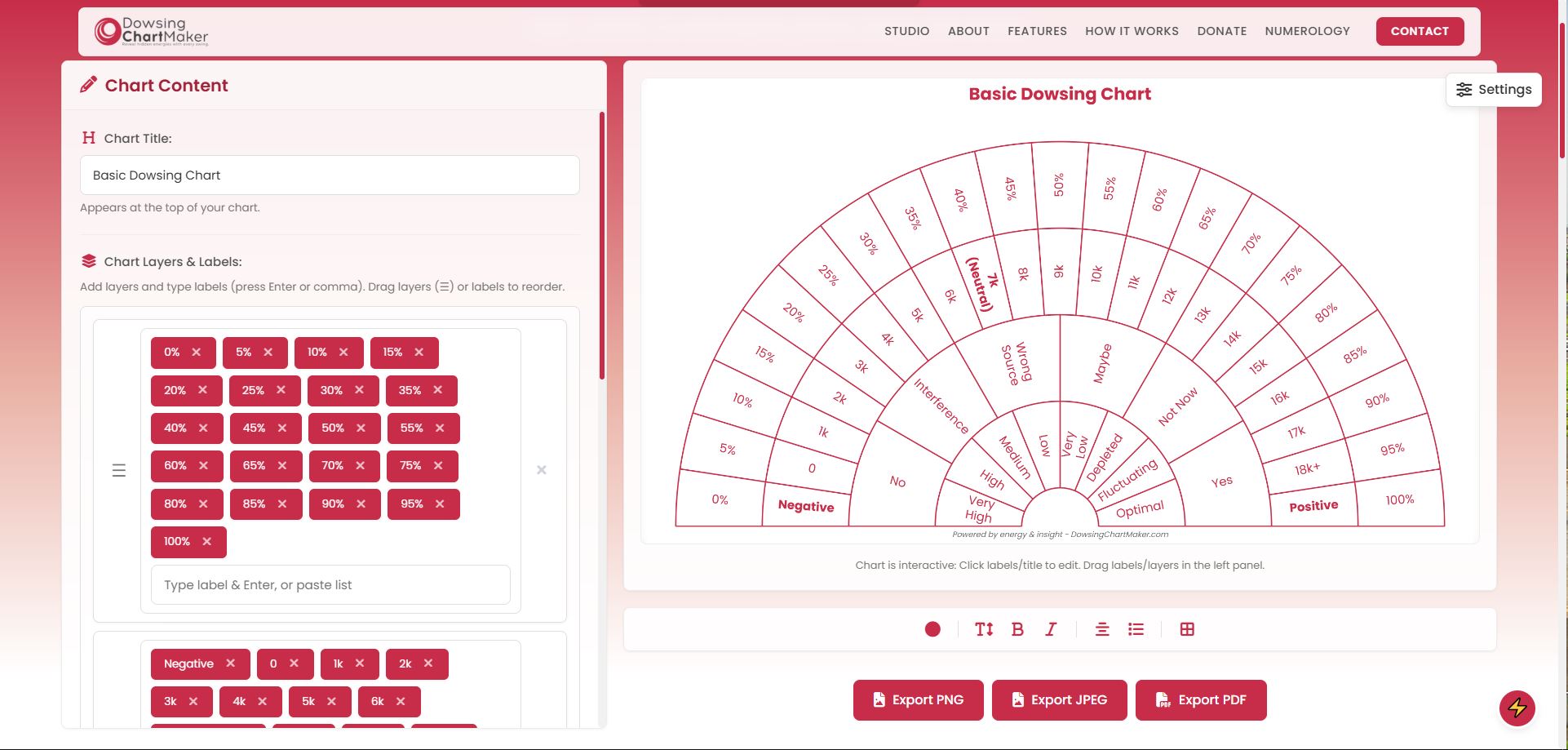The image size is (1568, 750).
Task: Remove the 15% label tag
Action: (x=419, y=353)
